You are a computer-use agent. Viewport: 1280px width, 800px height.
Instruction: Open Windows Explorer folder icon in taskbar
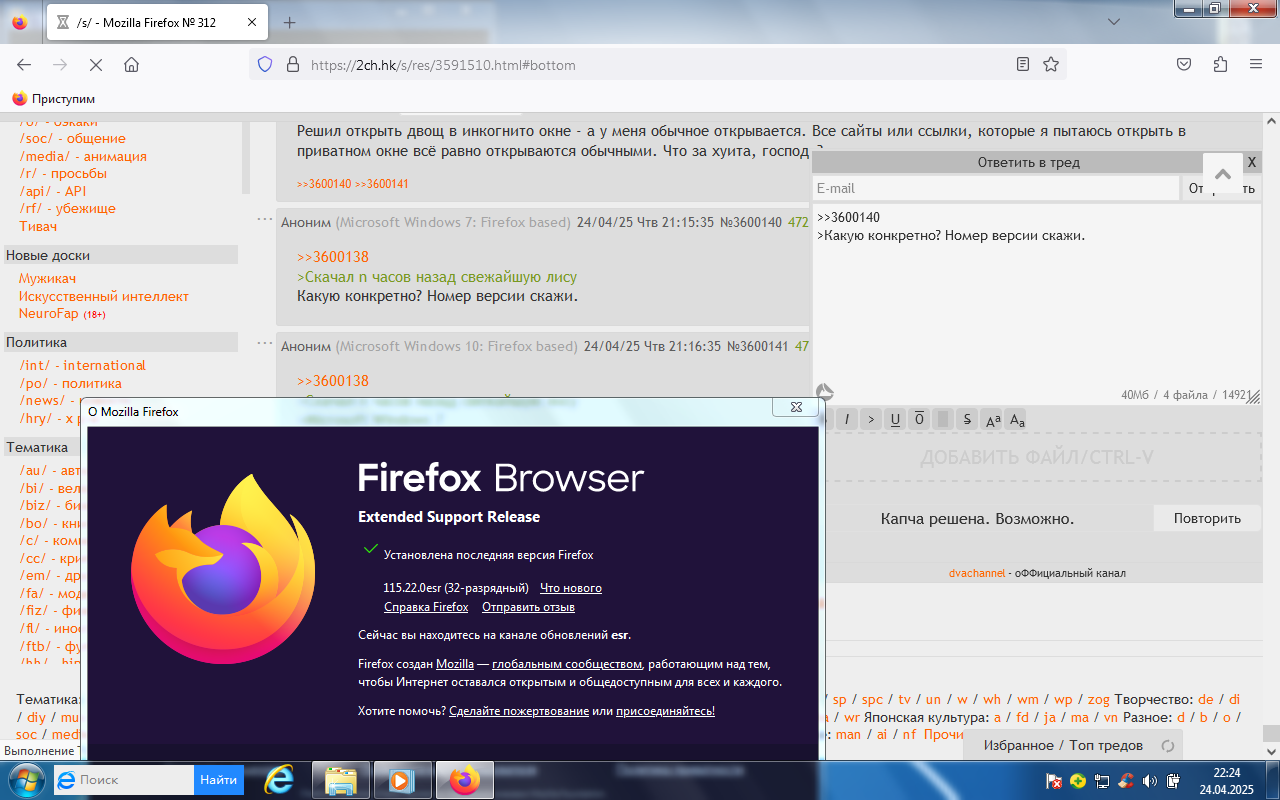point(341,780)
